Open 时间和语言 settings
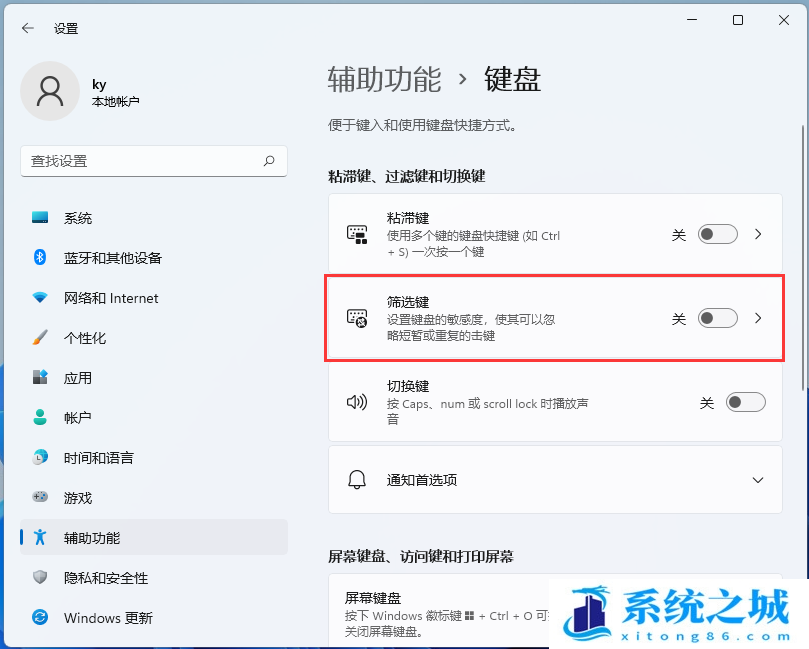809x649 pixels. click(x=154, y=458)
